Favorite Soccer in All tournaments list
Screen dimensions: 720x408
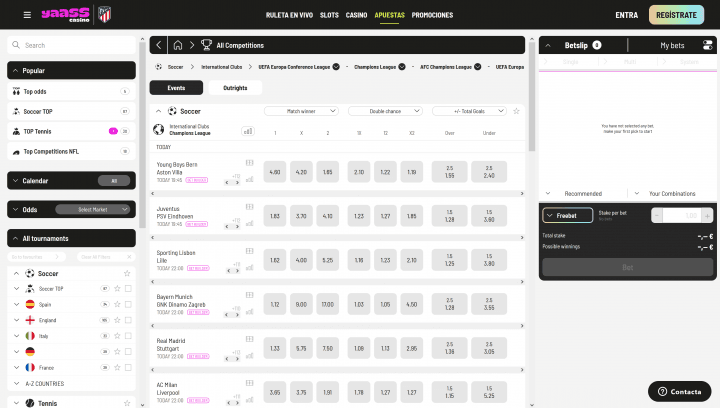click(127, 273)
